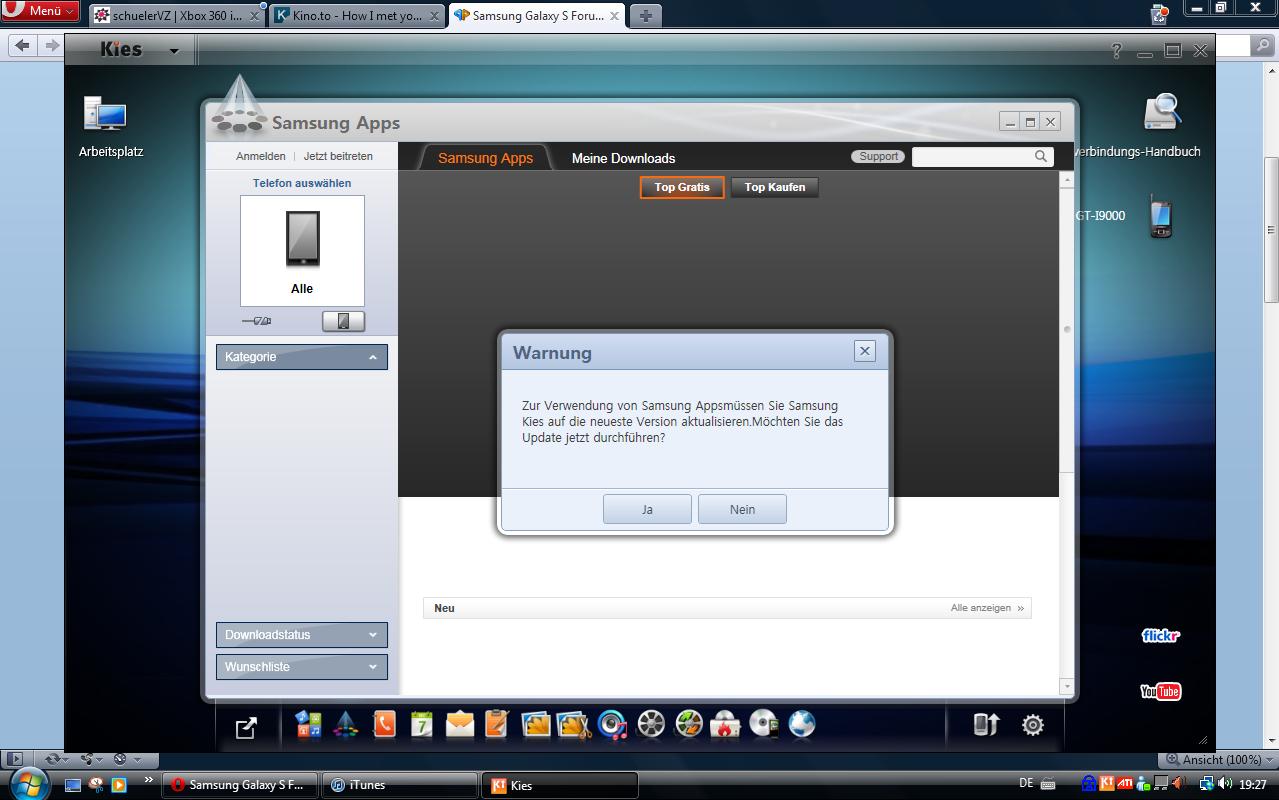Click the Windows Start orb
1279x800 pixels.
pos(28,784)
